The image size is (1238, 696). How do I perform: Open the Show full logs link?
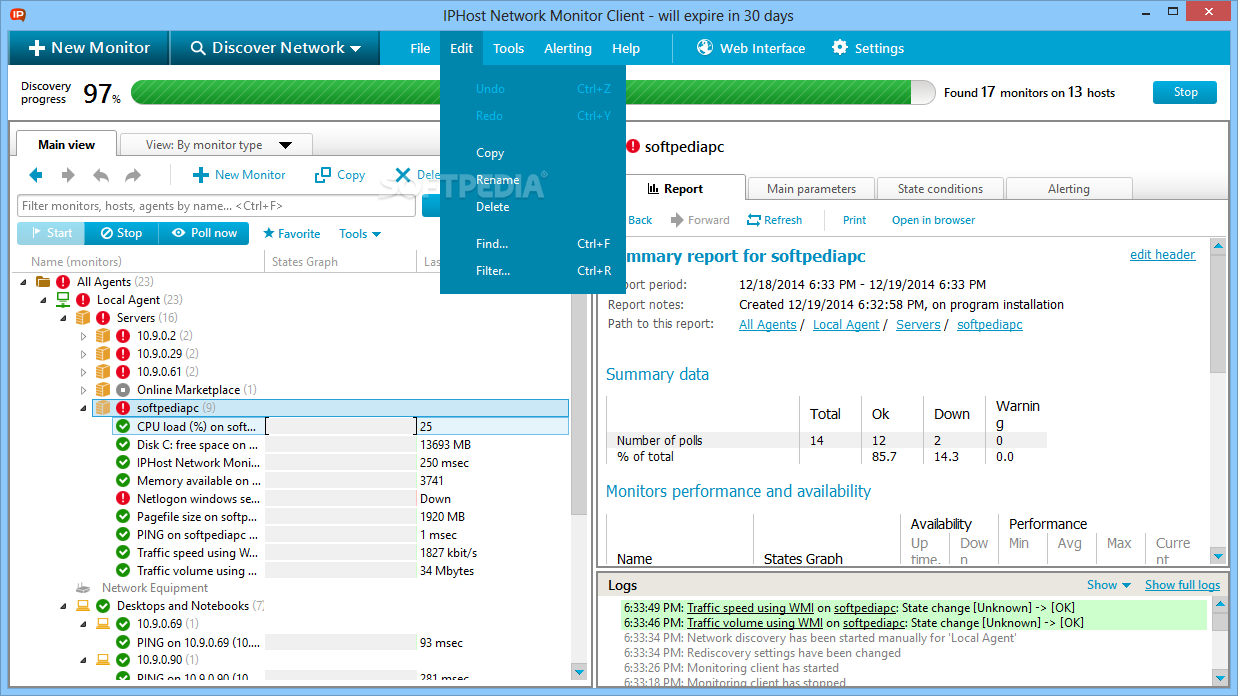1182,585
